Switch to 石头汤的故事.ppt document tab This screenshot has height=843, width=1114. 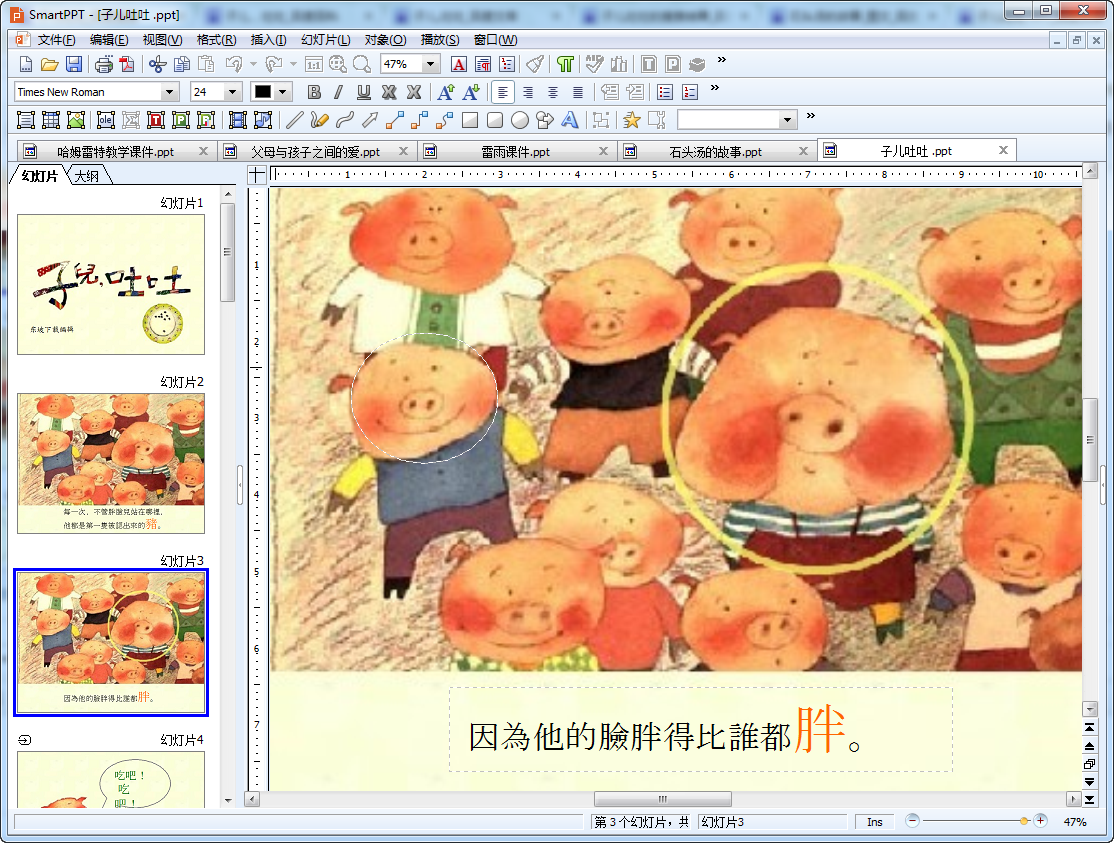715,151
